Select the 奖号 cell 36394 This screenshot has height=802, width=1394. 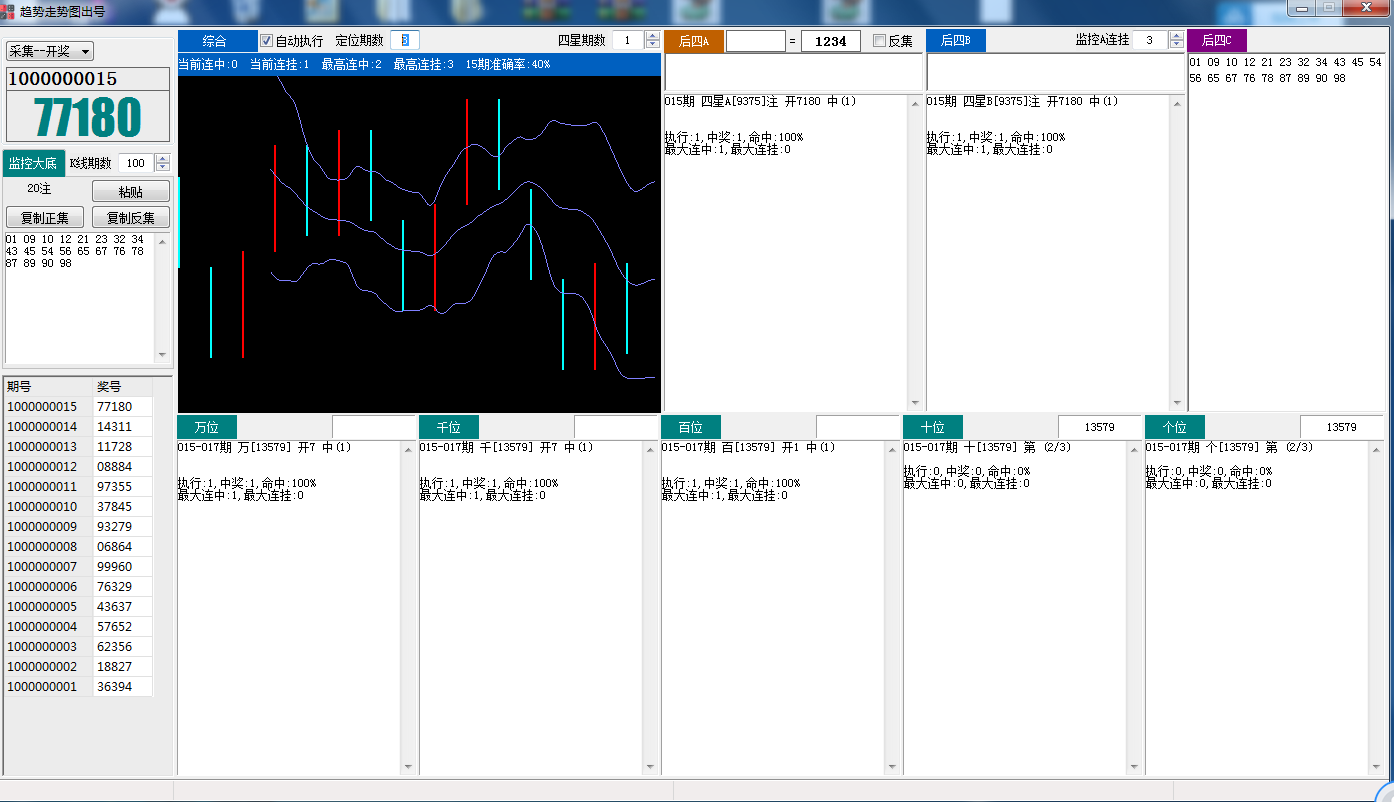pos(123,687)
